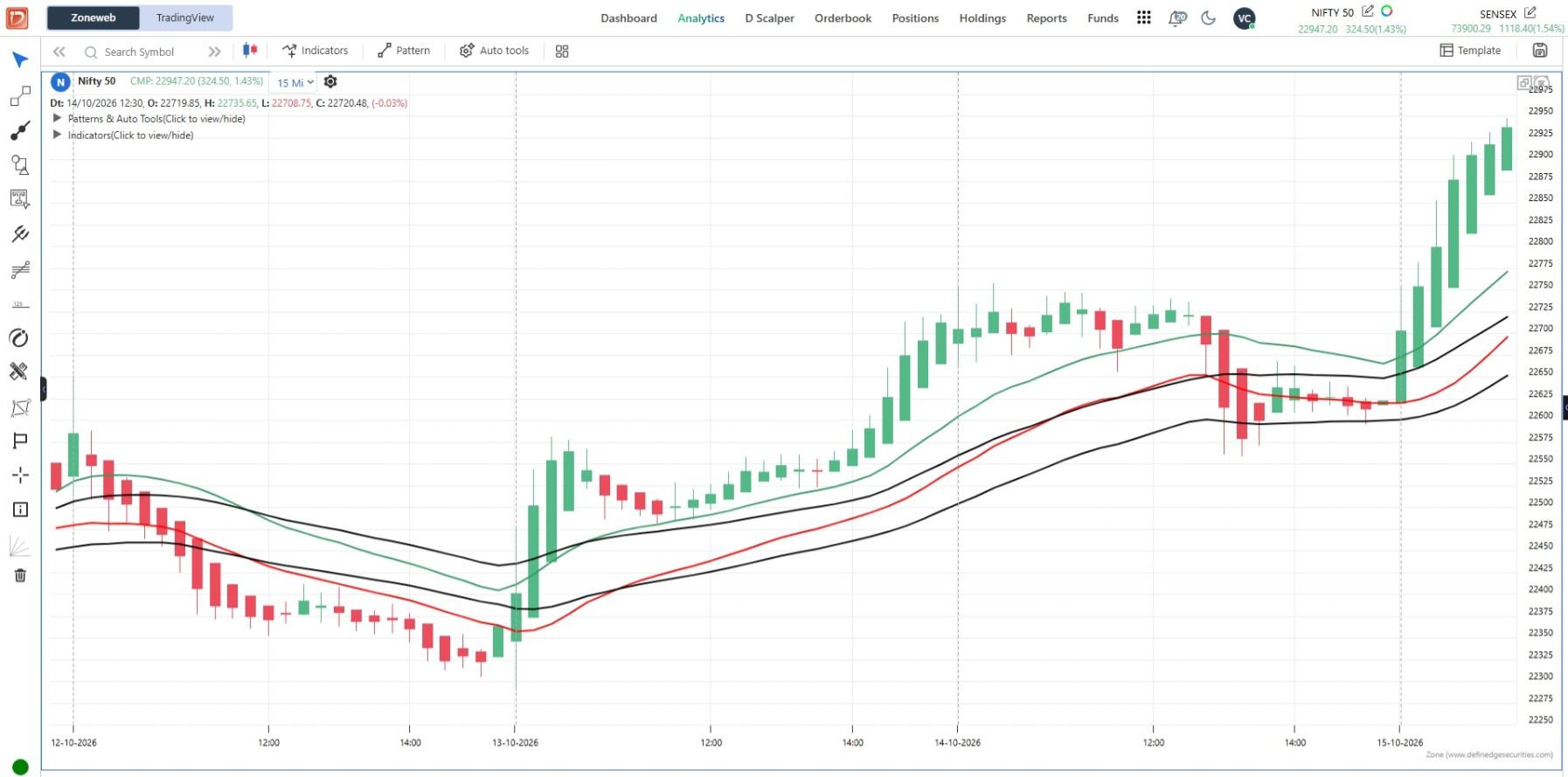
Task: Open the Orderbook tab
Action: (843, 18)
